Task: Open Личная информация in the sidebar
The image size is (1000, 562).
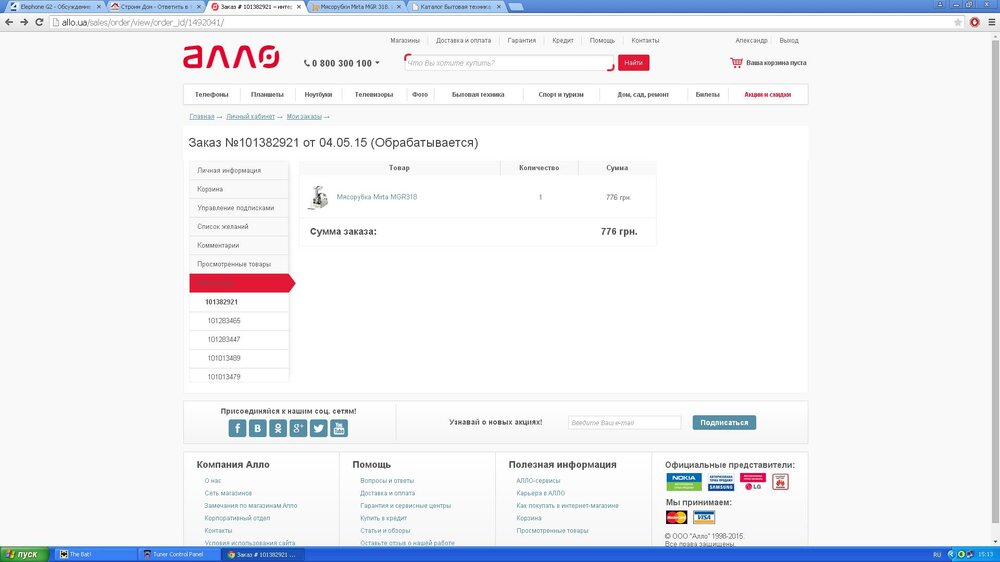Action: [x=239, y=170]
